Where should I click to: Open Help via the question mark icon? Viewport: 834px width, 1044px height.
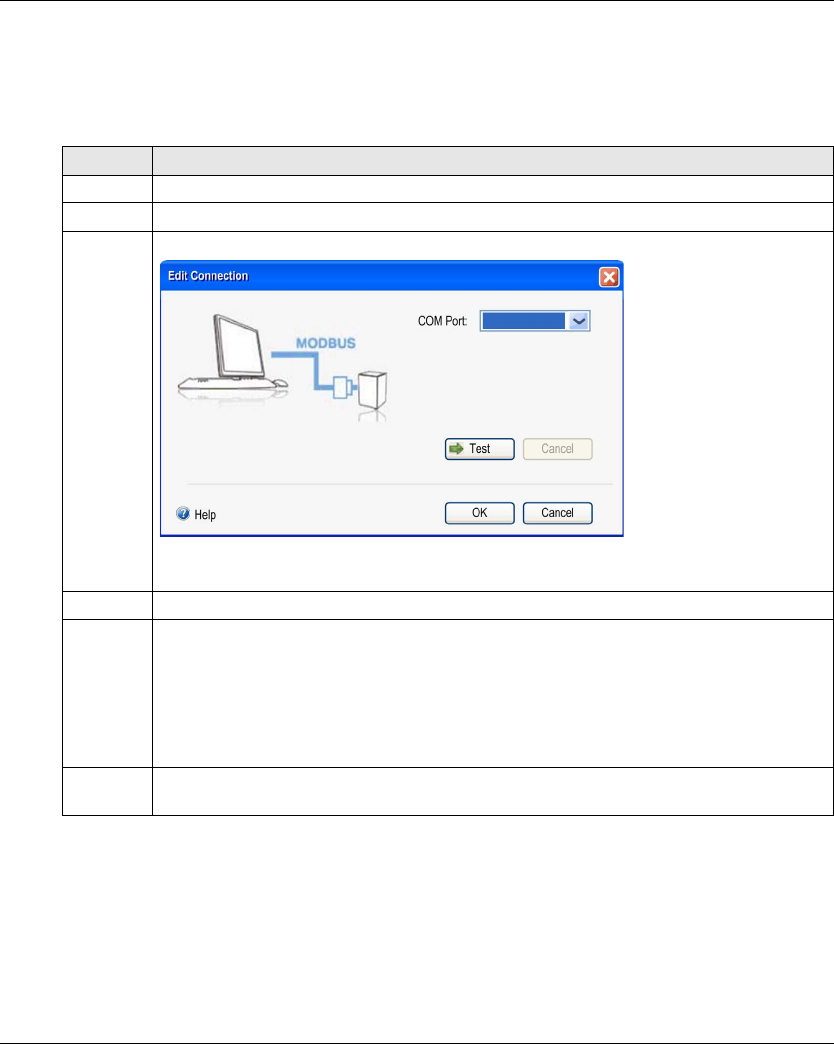pyautogui.click(x=183, y=513)
